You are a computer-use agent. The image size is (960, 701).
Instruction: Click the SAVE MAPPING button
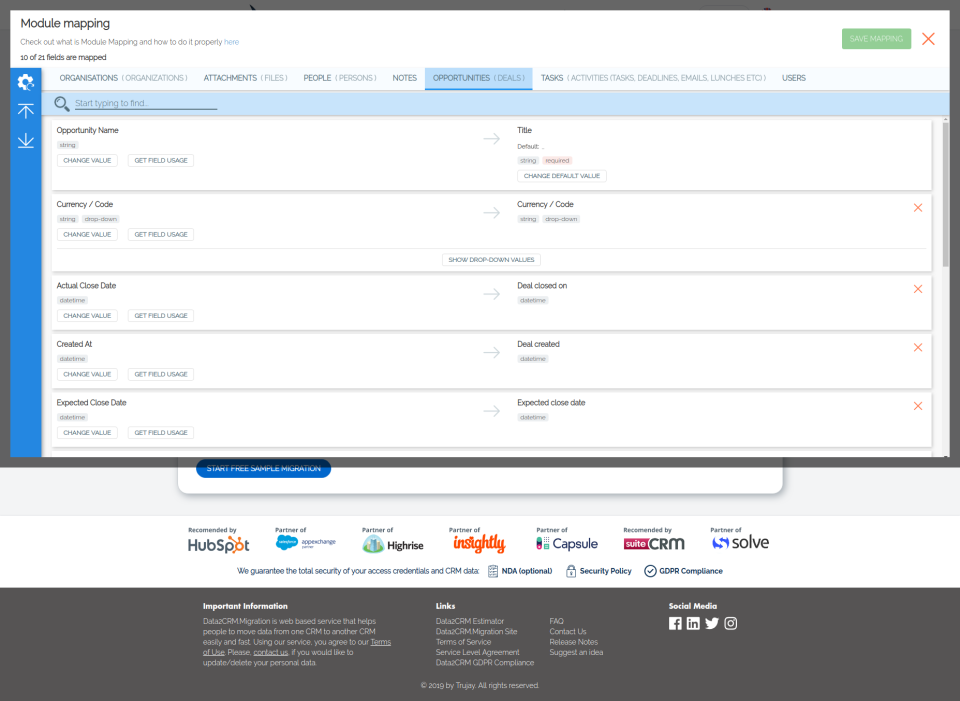pyautogui.click(x=876, y=38)
